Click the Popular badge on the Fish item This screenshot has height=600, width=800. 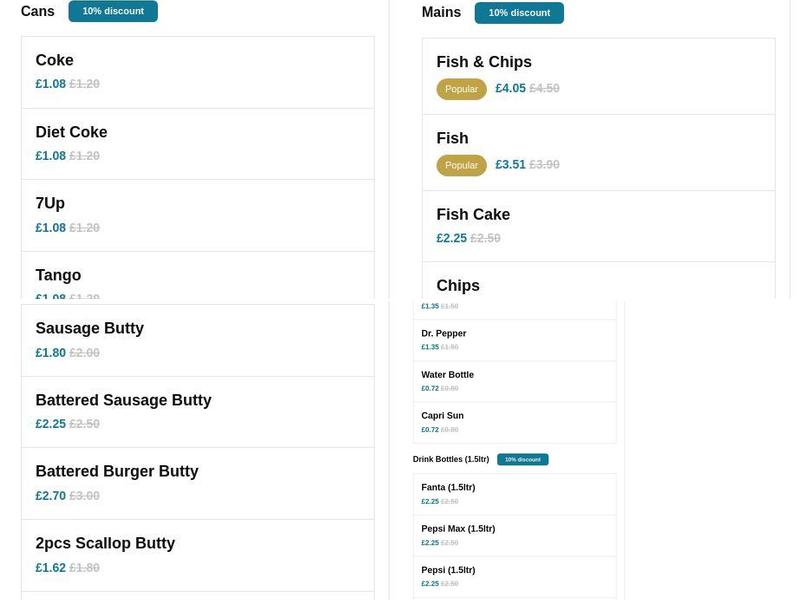pos(461,164)
